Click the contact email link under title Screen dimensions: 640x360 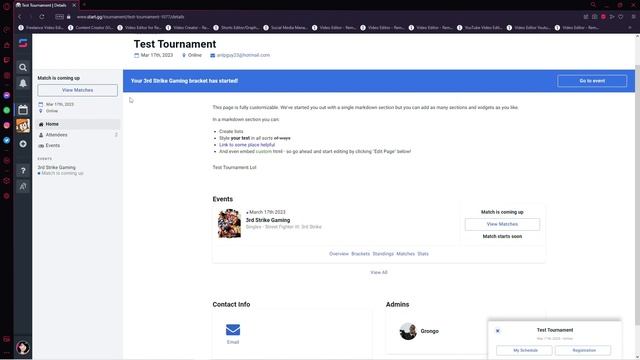coord(243,55)
